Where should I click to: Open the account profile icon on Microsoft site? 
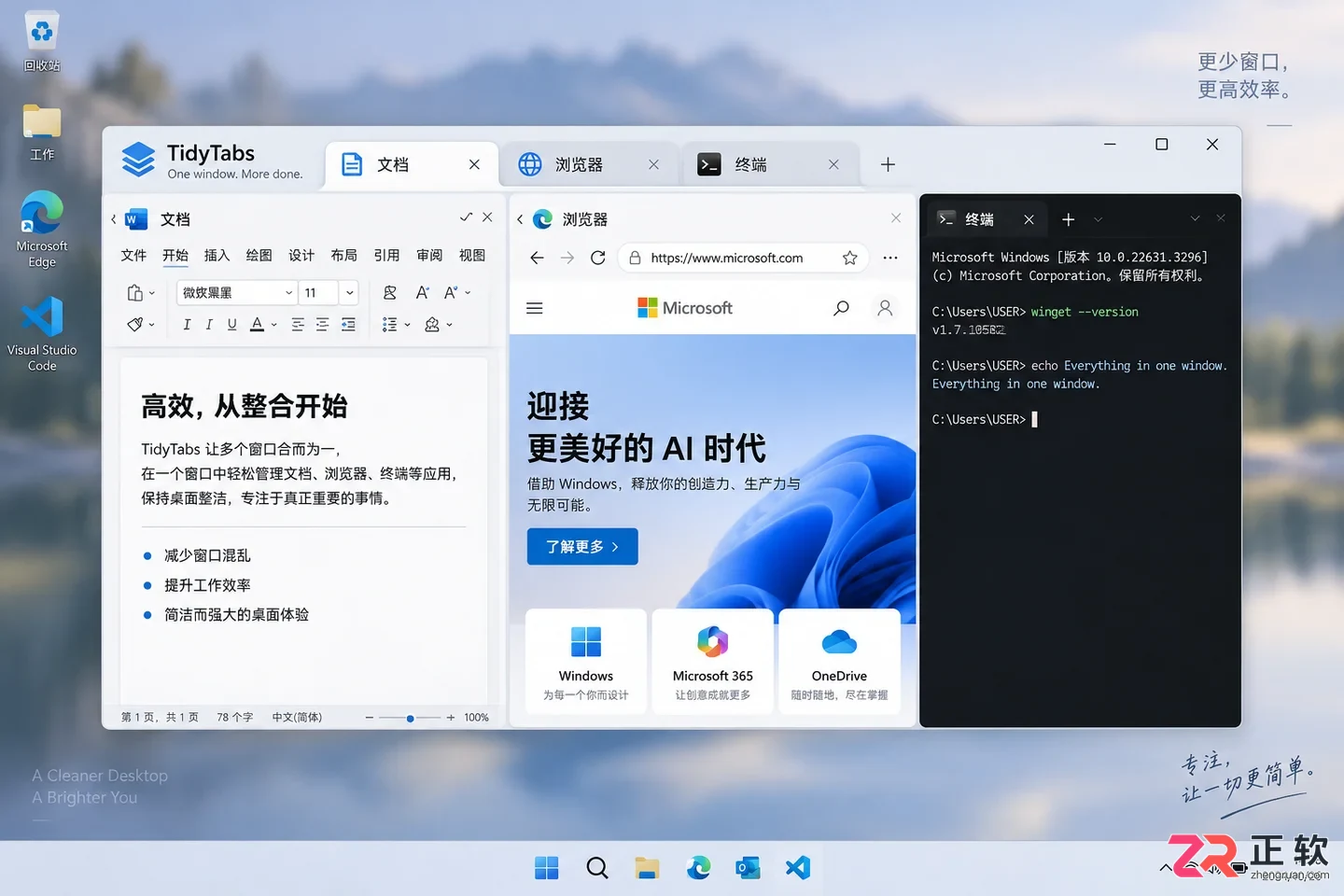885,308
